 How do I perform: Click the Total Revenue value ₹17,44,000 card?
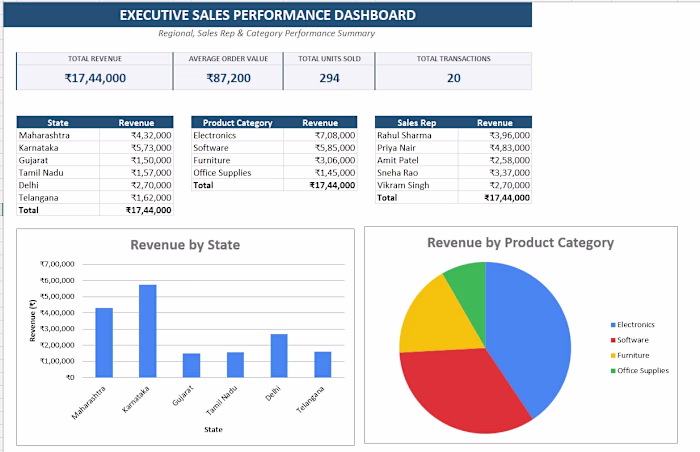pyautogui.click(x=95, y=78)
